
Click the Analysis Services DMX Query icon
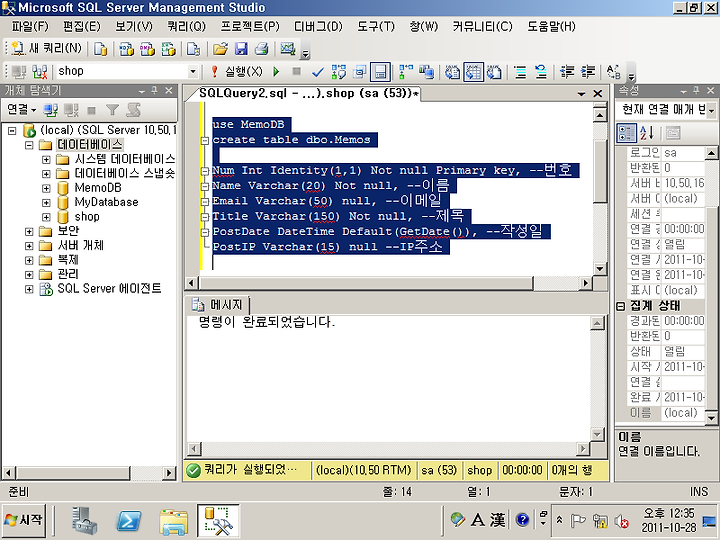click(x=147, y=49)
